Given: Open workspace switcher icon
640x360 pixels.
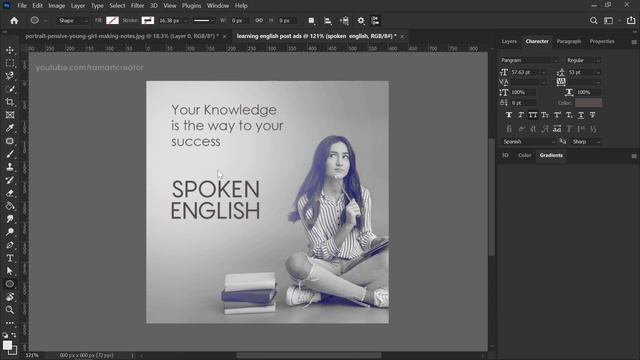Looking at the screenshot, I should tap(609, 20).
